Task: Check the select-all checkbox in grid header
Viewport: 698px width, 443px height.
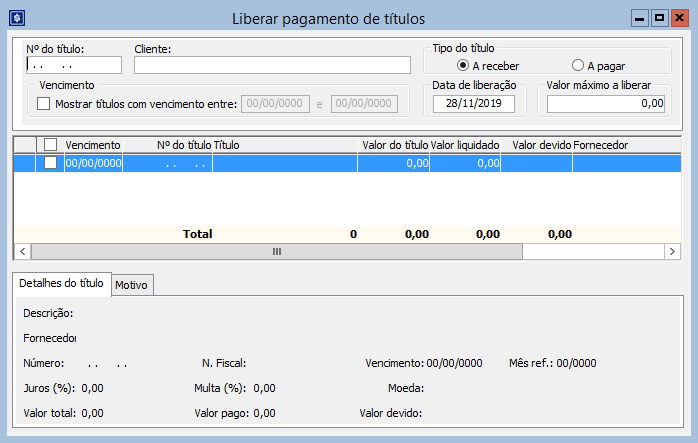Action: pyautogui.click(x=51, y=145)
